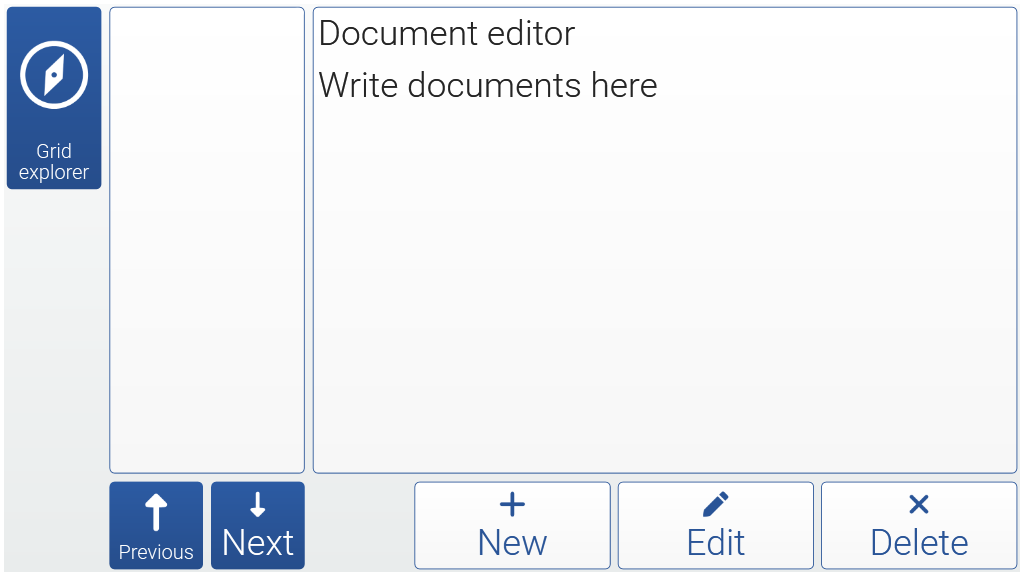Click the blank area of the document editor
The image size is (1024, 576).
click(x=665, y=287)
